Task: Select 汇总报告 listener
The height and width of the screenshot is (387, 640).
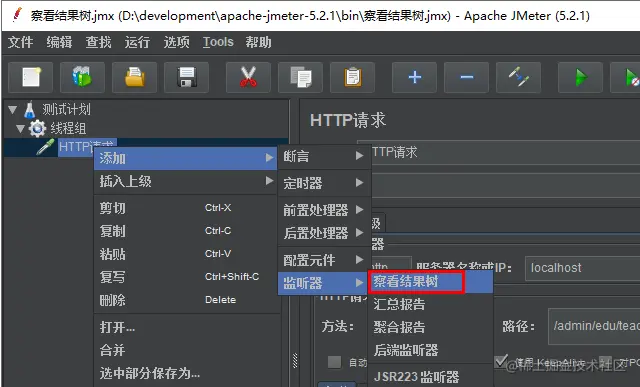Action: 431,304
